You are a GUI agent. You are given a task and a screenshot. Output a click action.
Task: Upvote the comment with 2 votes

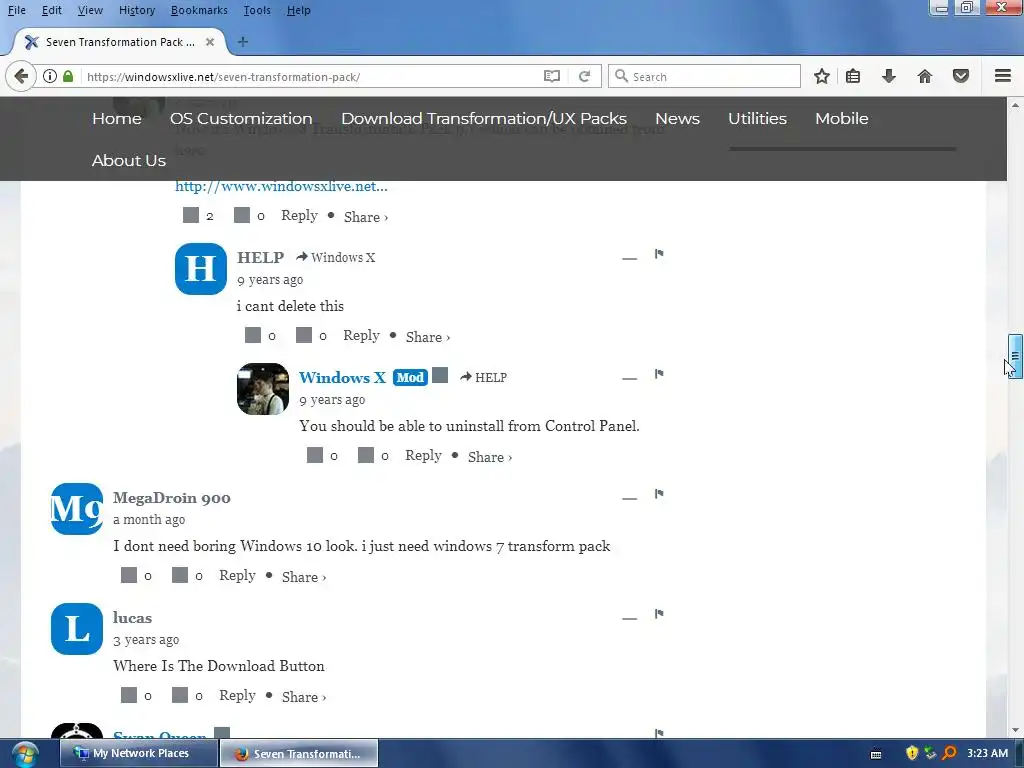click(x=191, y=215)
